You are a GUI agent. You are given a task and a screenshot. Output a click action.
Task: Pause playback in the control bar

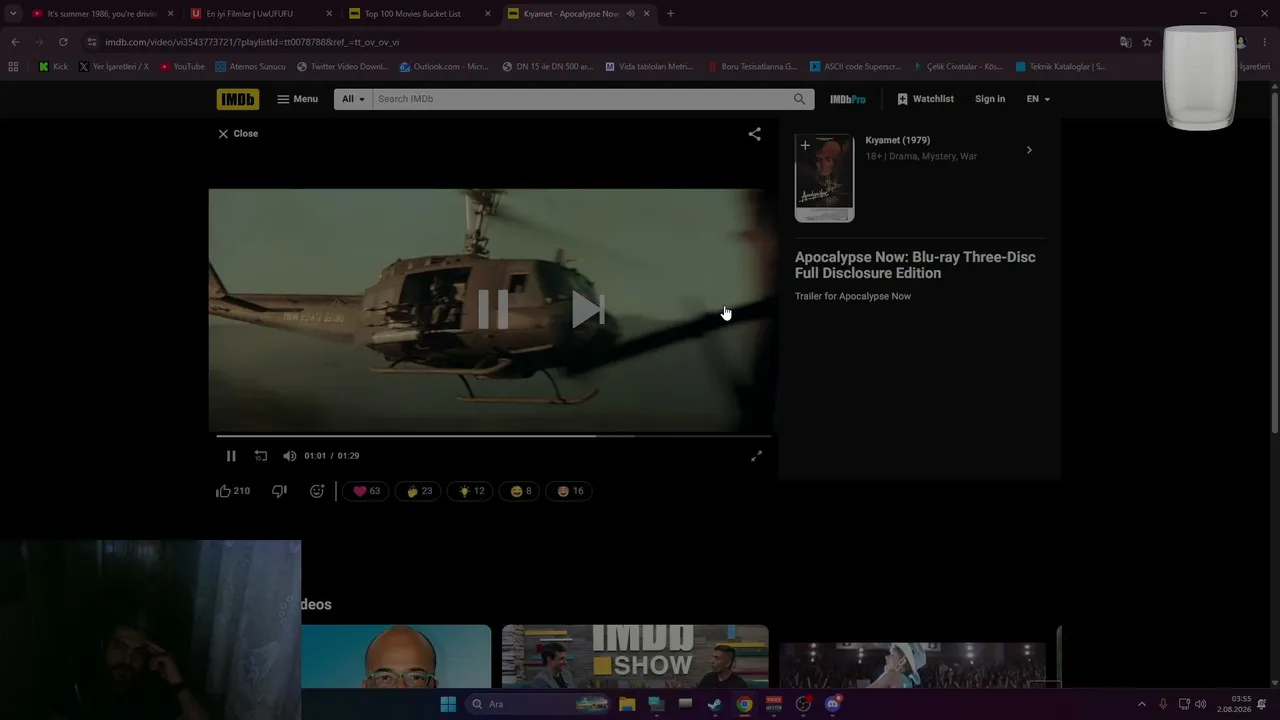231,456
